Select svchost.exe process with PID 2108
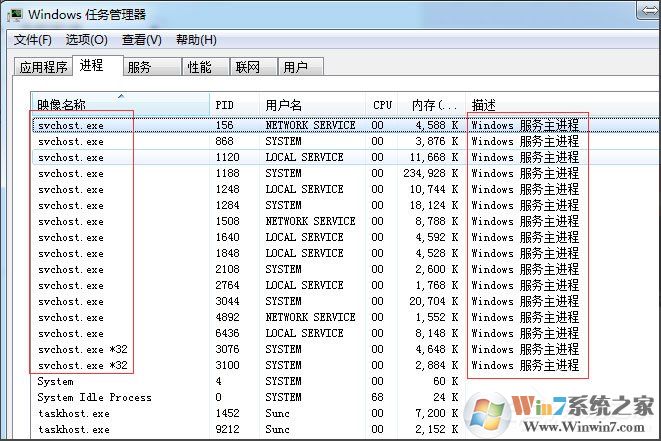 pyautogui.click(x=346, y=269)
